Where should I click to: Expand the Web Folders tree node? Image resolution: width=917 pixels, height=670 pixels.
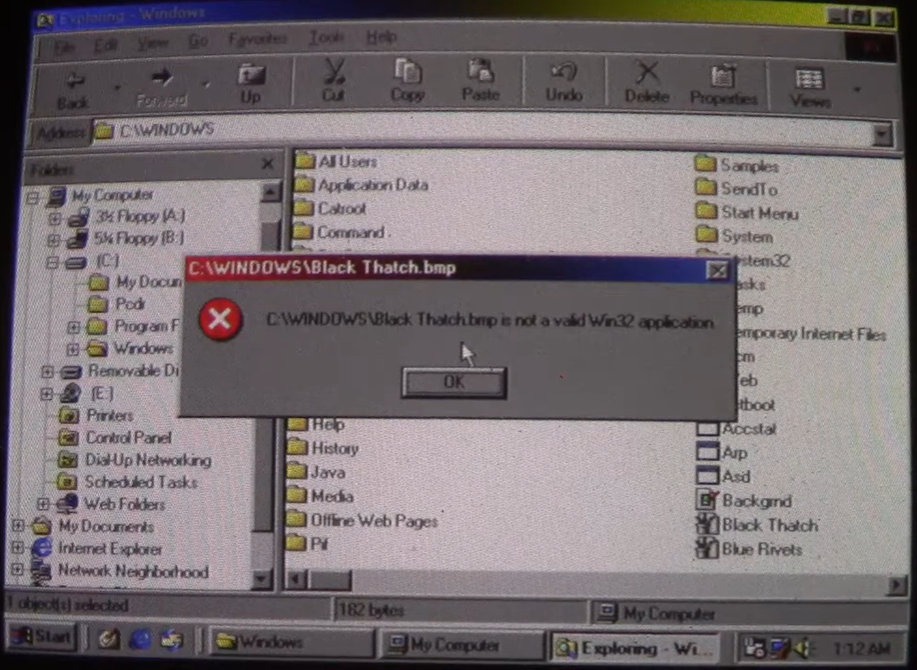point(43,503)
